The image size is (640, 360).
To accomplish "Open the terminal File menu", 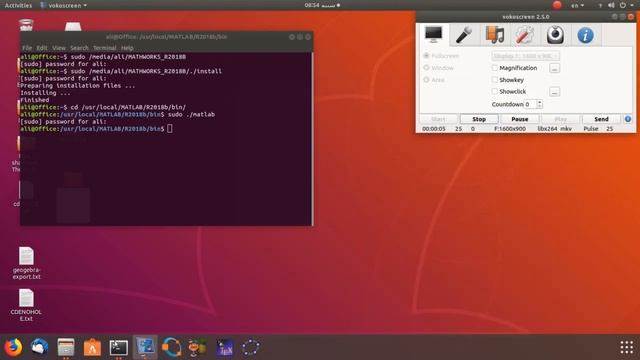I will coord(27,48).
